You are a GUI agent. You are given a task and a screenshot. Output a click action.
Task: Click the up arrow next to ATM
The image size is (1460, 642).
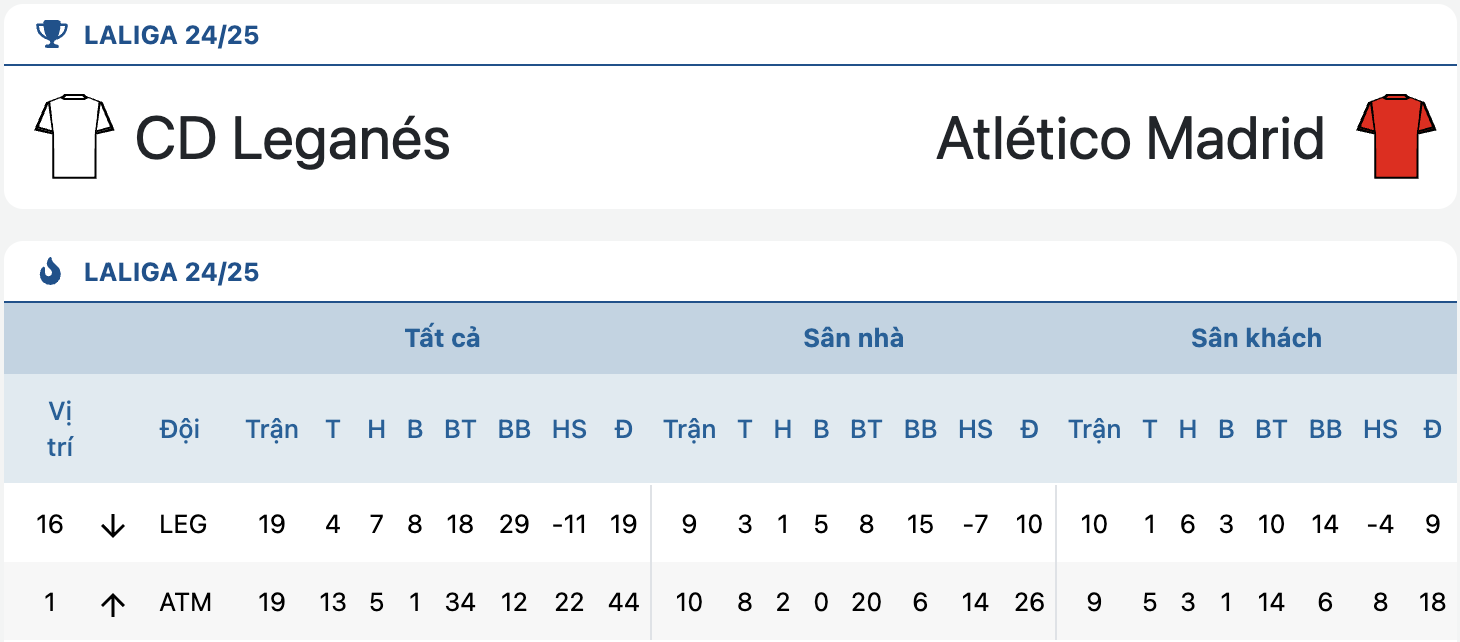[x=113, y=604]
